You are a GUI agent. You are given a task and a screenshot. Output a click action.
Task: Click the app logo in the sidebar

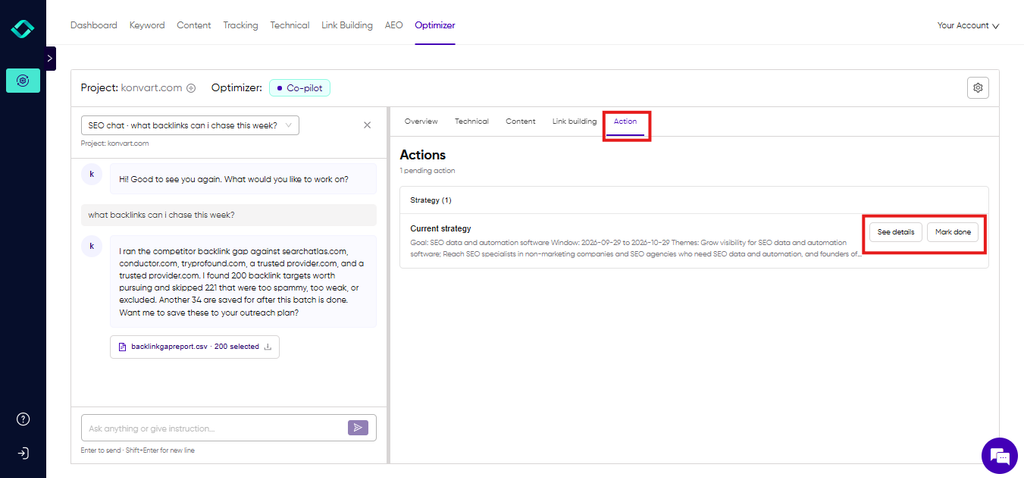pos(23,29)
